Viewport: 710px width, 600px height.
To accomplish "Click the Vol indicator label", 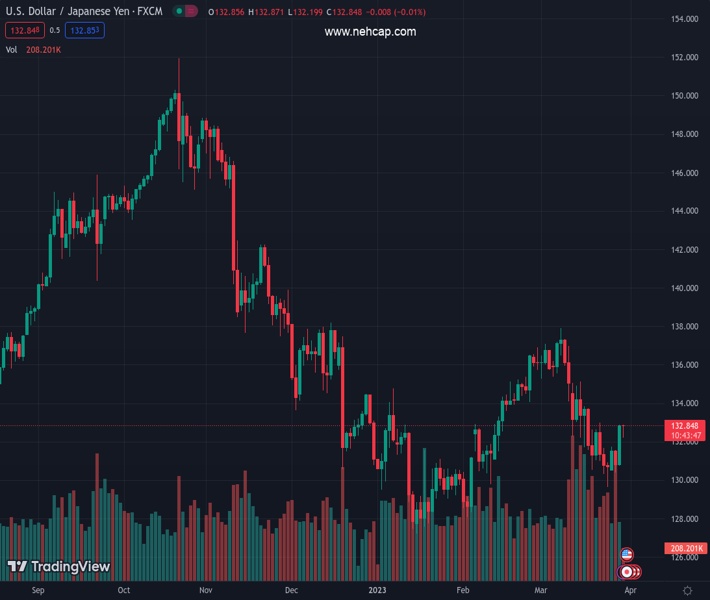I will point(11,49).
